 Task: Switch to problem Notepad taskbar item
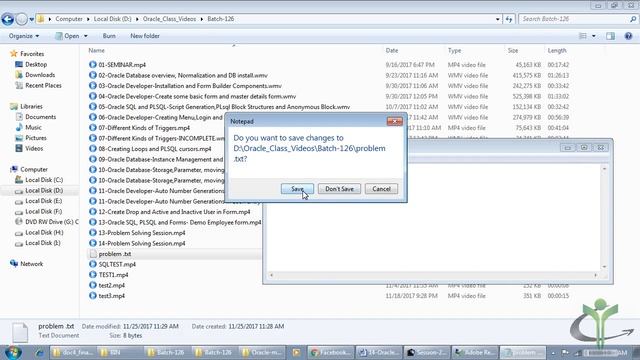click(x=523, y=352)
